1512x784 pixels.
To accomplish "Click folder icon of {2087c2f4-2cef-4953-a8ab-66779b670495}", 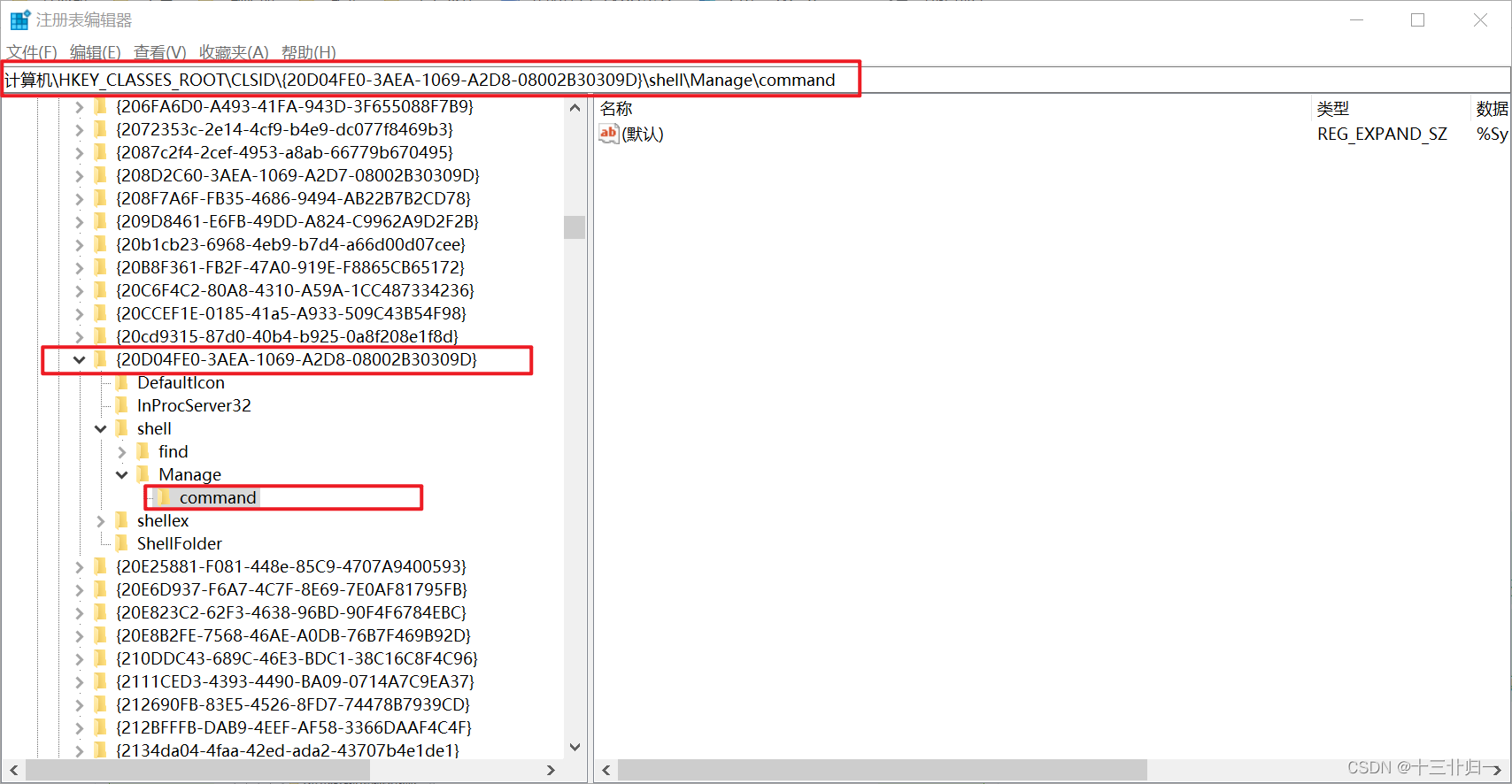I will [x=100, y=152].
